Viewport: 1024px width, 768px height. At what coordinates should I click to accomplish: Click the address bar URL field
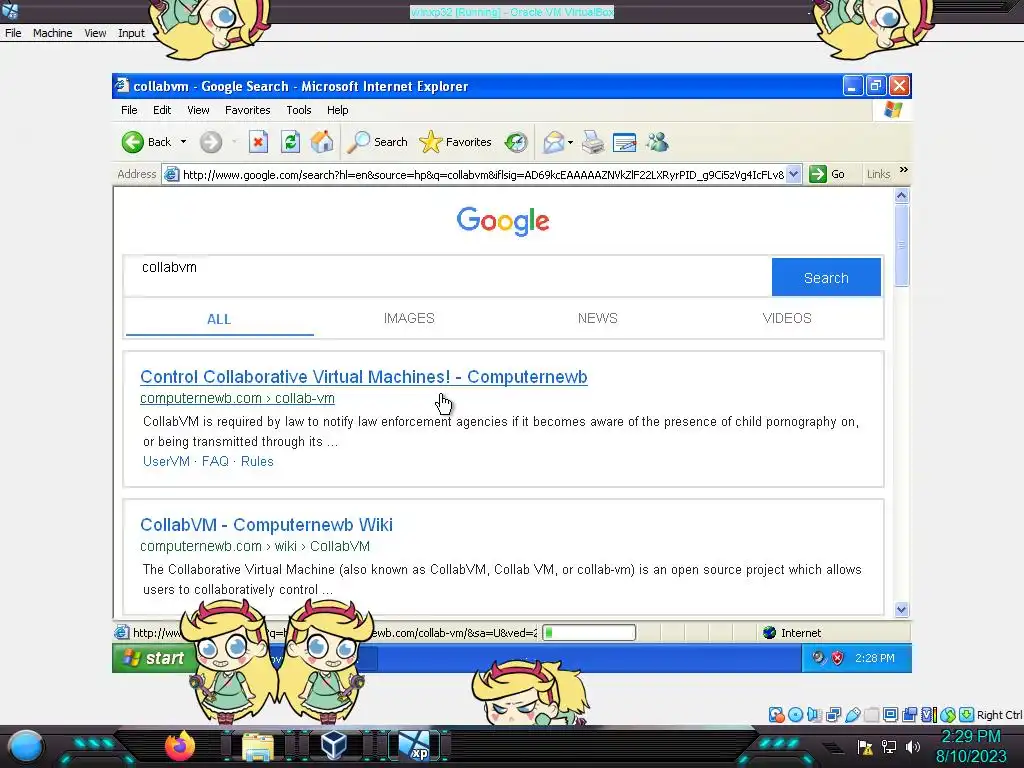[x=483, y=174]
